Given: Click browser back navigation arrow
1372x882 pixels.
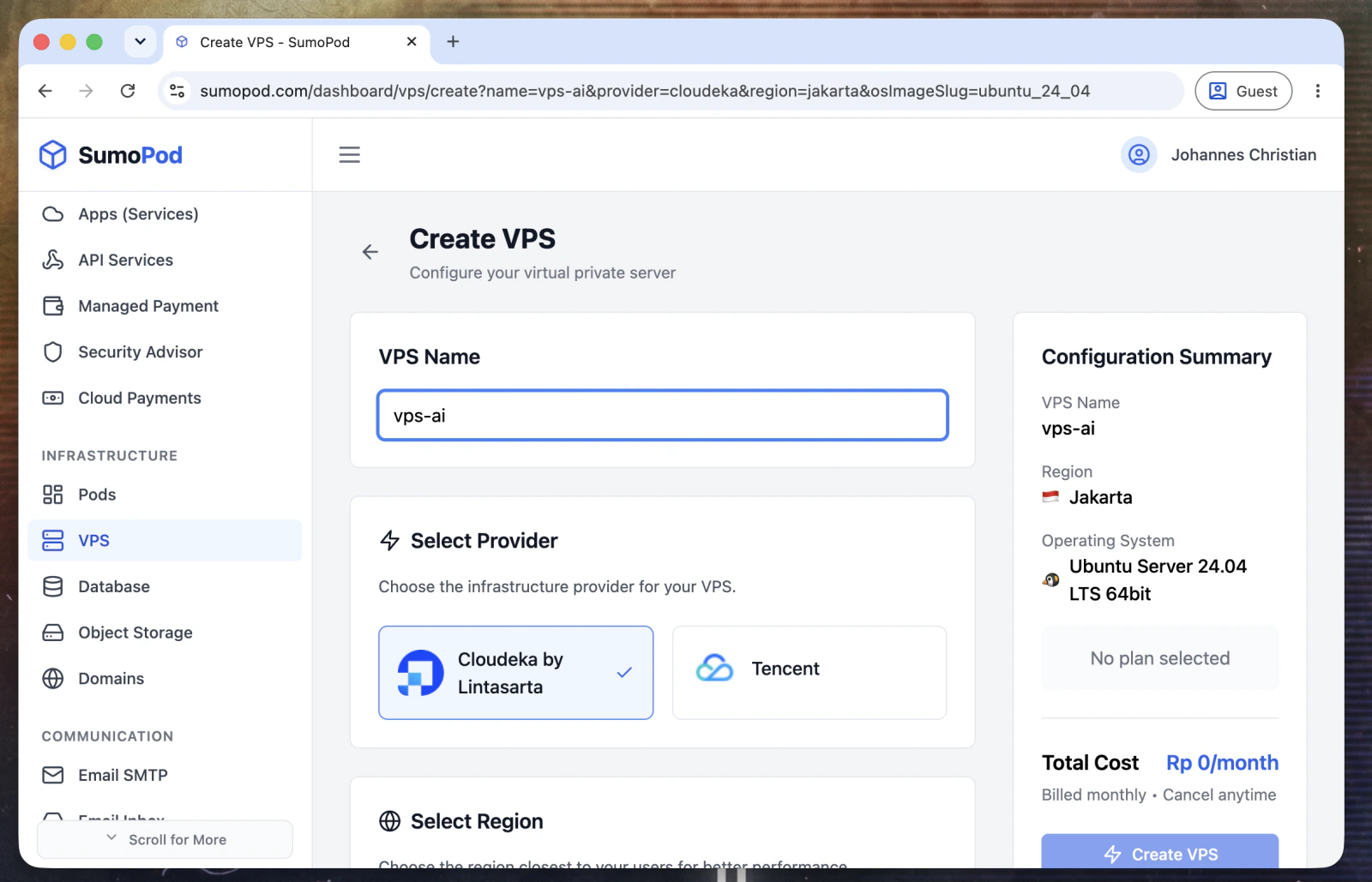Looking at the screenshot, I should click(x=45, y=91).
